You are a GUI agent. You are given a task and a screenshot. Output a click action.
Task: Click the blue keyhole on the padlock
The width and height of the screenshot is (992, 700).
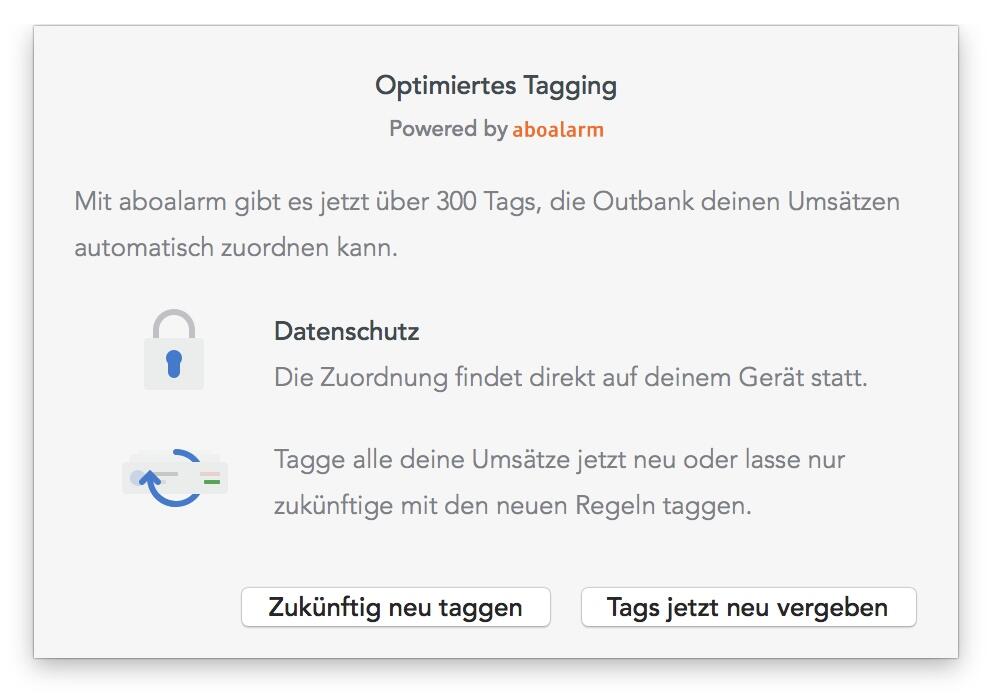(x=174, y=364)
